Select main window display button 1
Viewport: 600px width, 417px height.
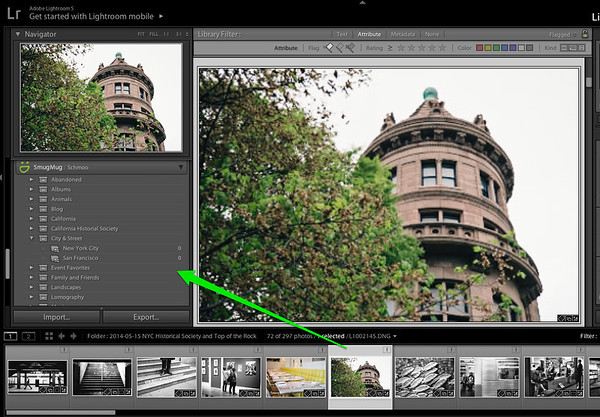tap(10, 336)
